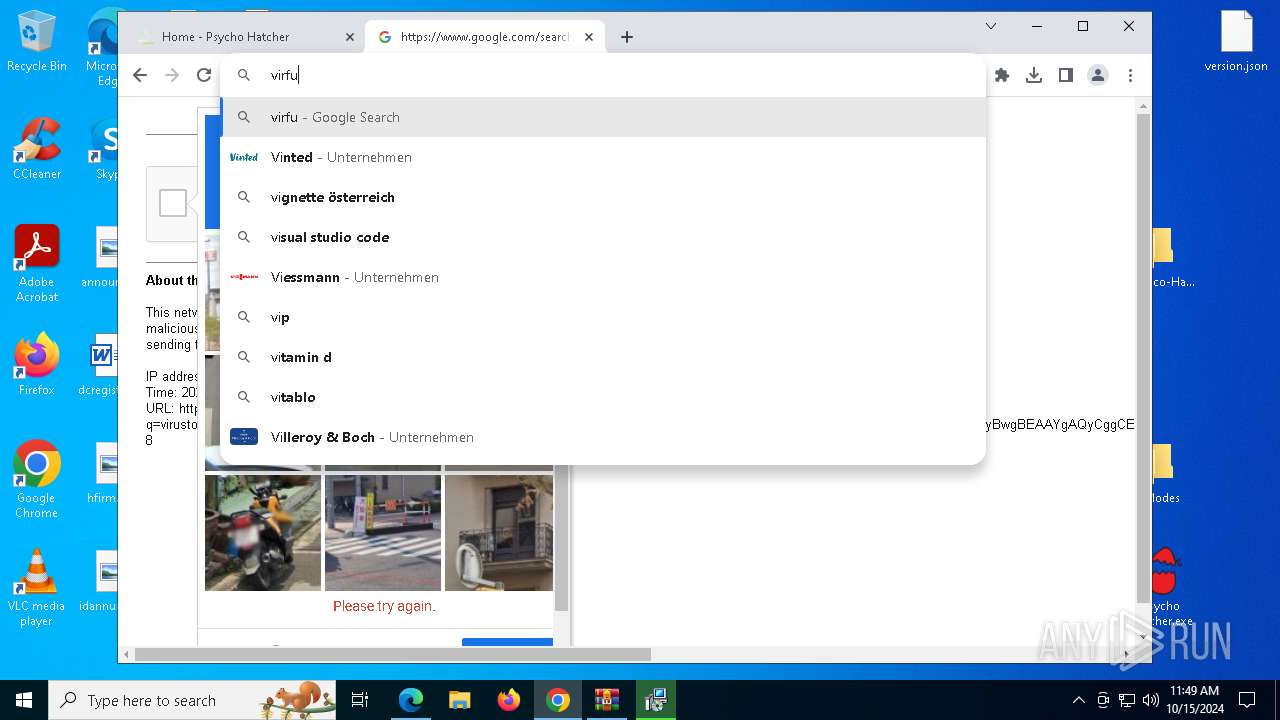Pick the 'vitamin d' suggestion
This screenshot has height=720, width=1280.
603,357
